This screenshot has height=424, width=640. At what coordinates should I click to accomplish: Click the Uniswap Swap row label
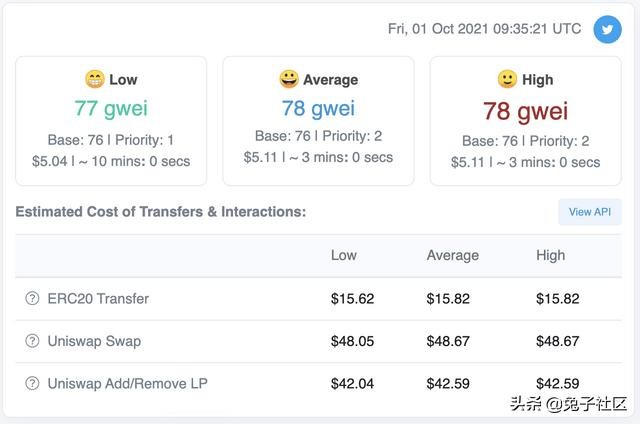click(x=94, y=341)
